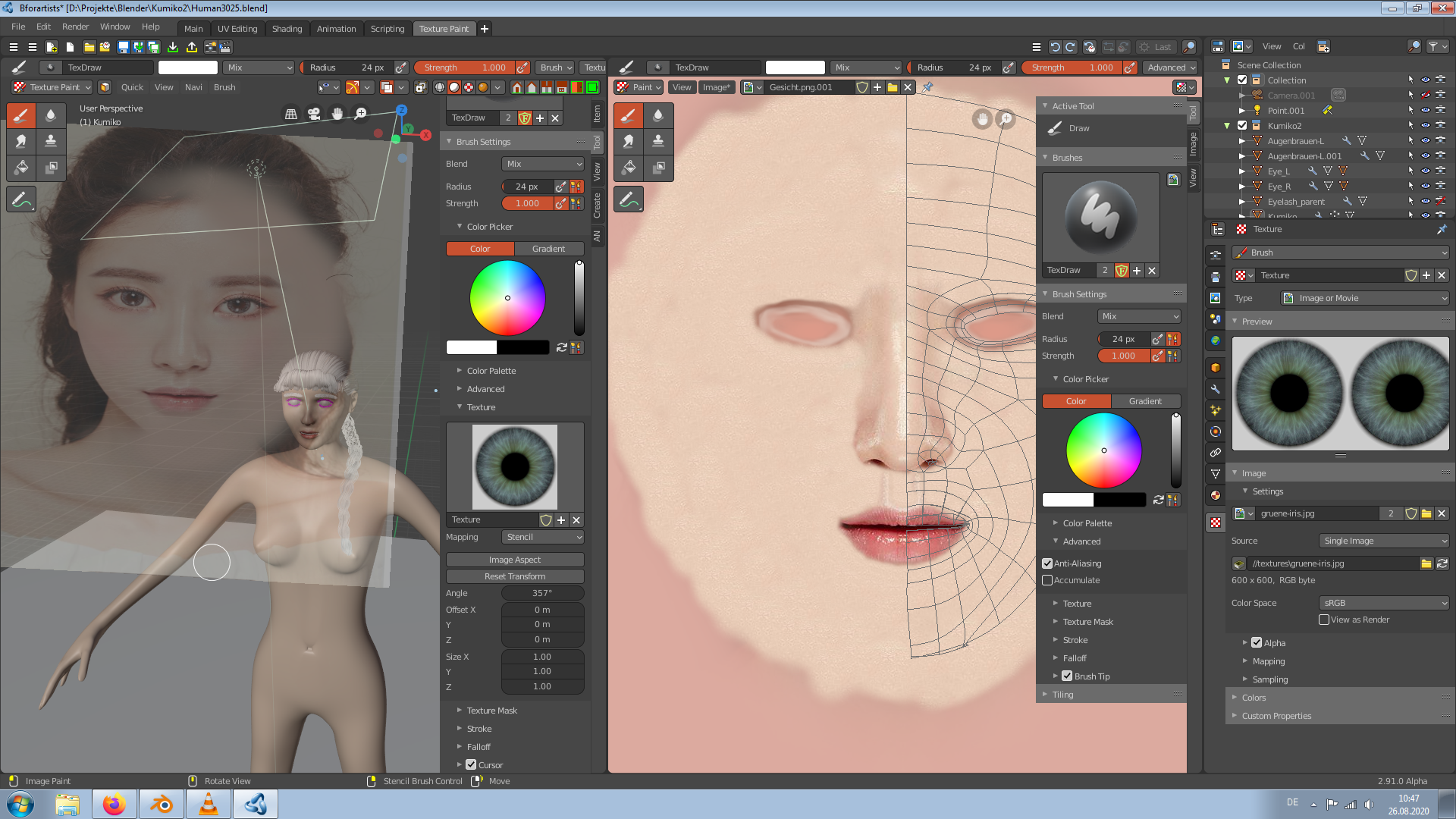Expand the Texture Mask section
Screen dimensions: 1456x819
pos(491,711)
